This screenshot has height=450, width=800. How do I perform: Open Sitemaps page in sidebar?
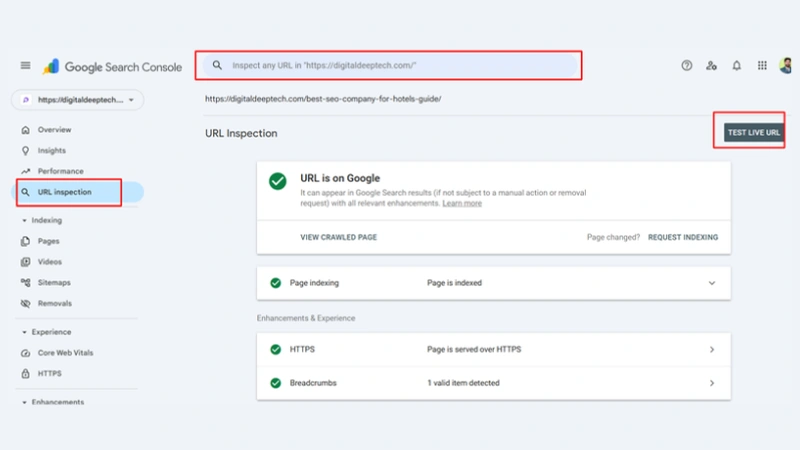(x=54, y=282)
